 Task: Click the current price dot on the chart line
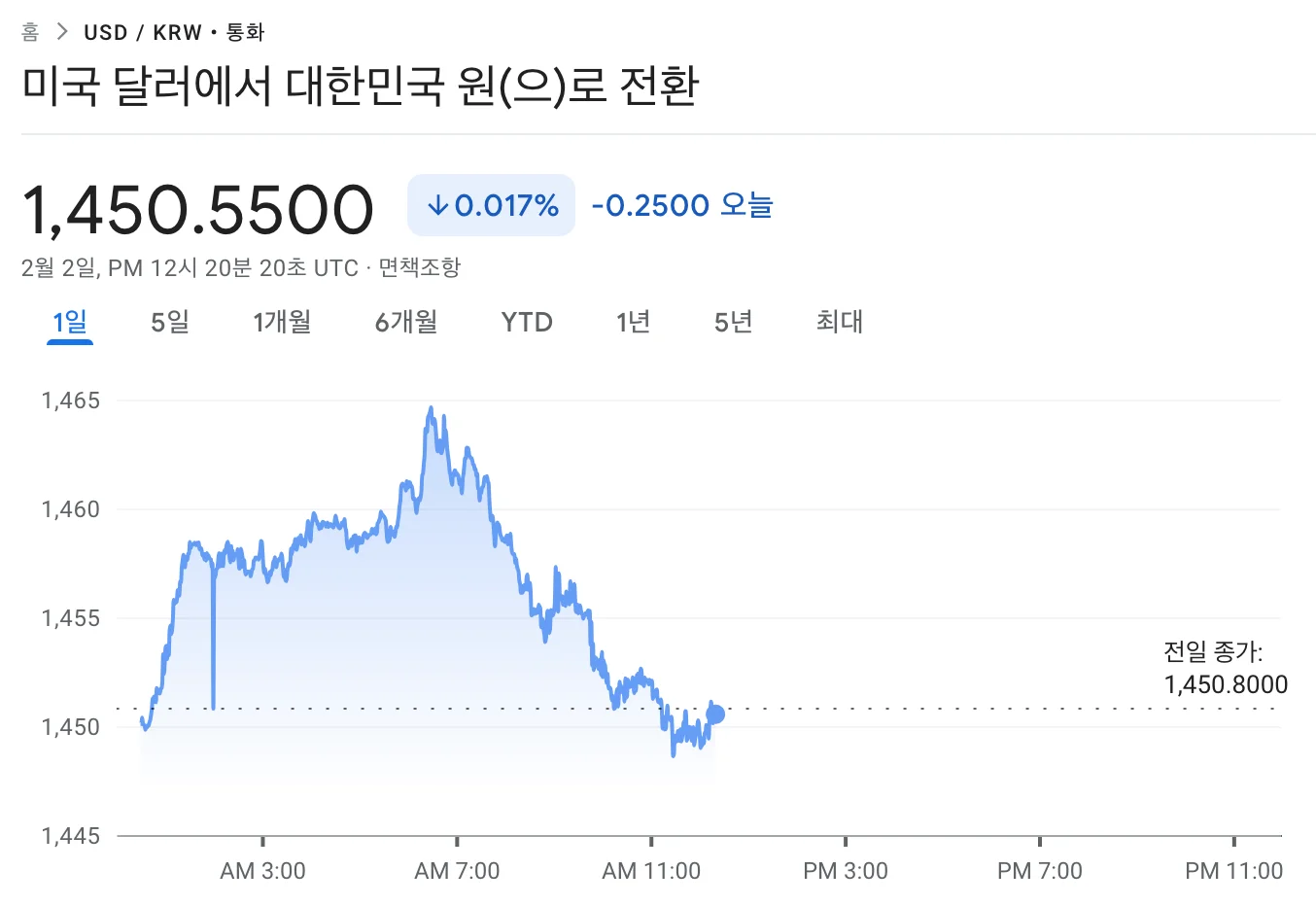[x=715, y=714]
